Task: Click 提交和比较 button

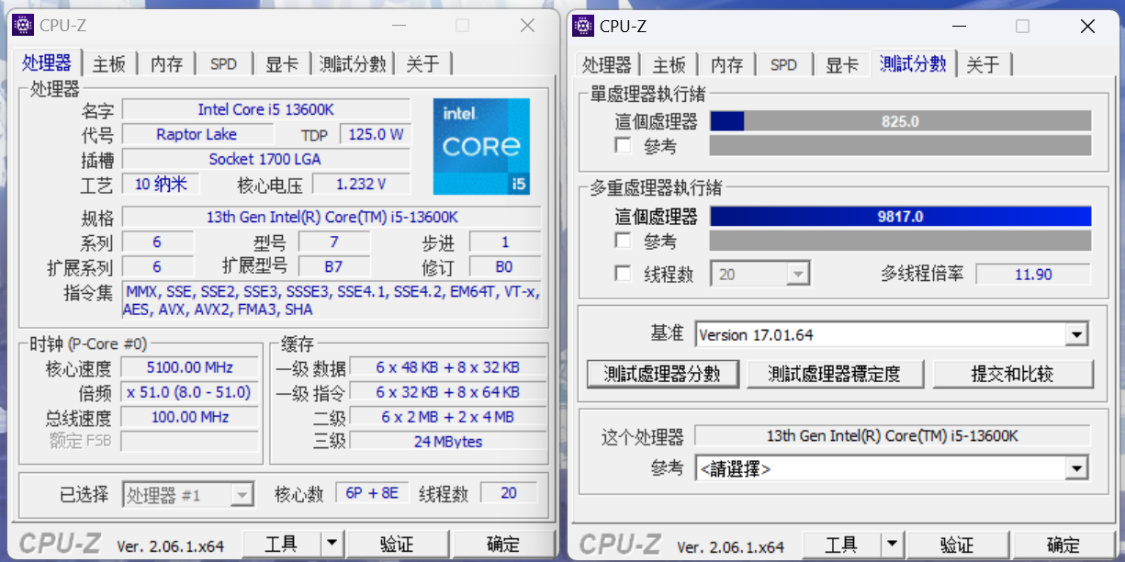Action: pos(1012,374)
